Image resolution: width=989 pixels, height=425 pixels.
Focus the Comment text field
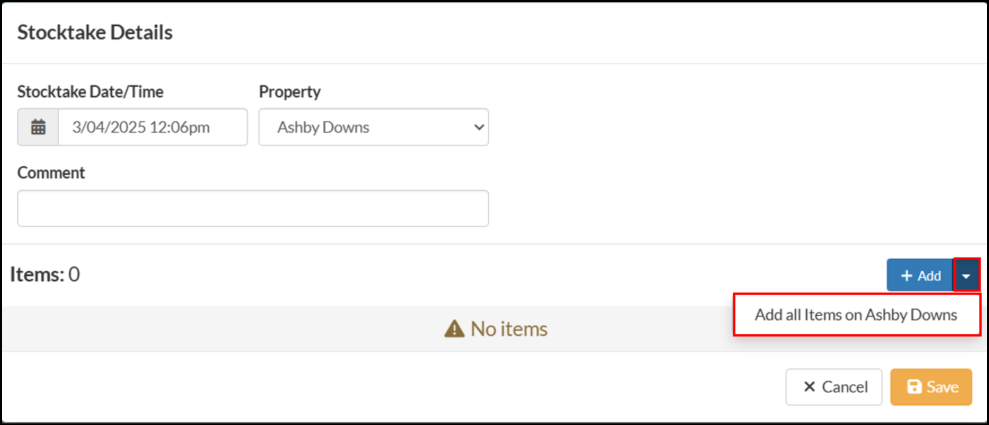pos(253,208)
